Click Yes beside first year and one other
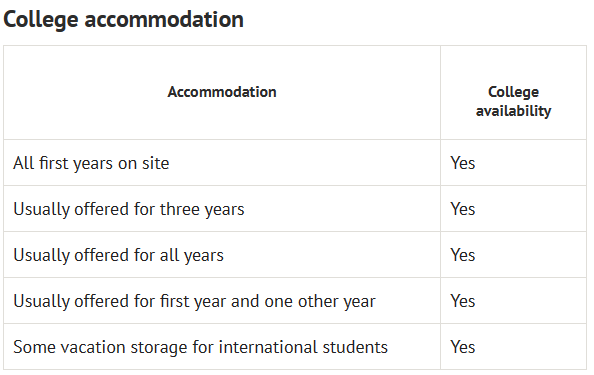The height and width of the screenshot is (375, 594). [x=463, y=301]
